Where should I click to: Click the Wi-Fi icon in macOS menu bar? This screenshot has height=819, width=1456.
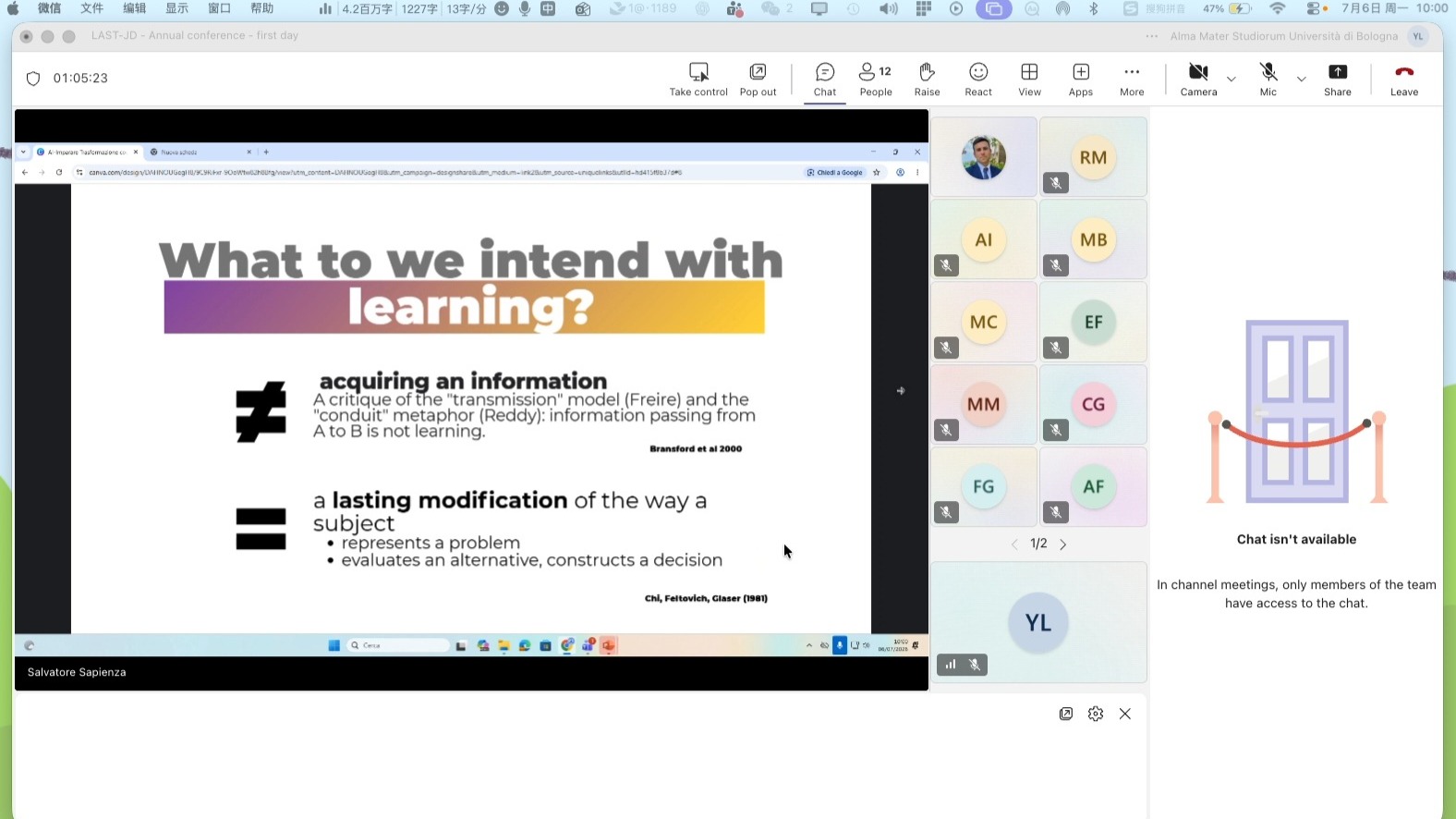coord(1278,8)
